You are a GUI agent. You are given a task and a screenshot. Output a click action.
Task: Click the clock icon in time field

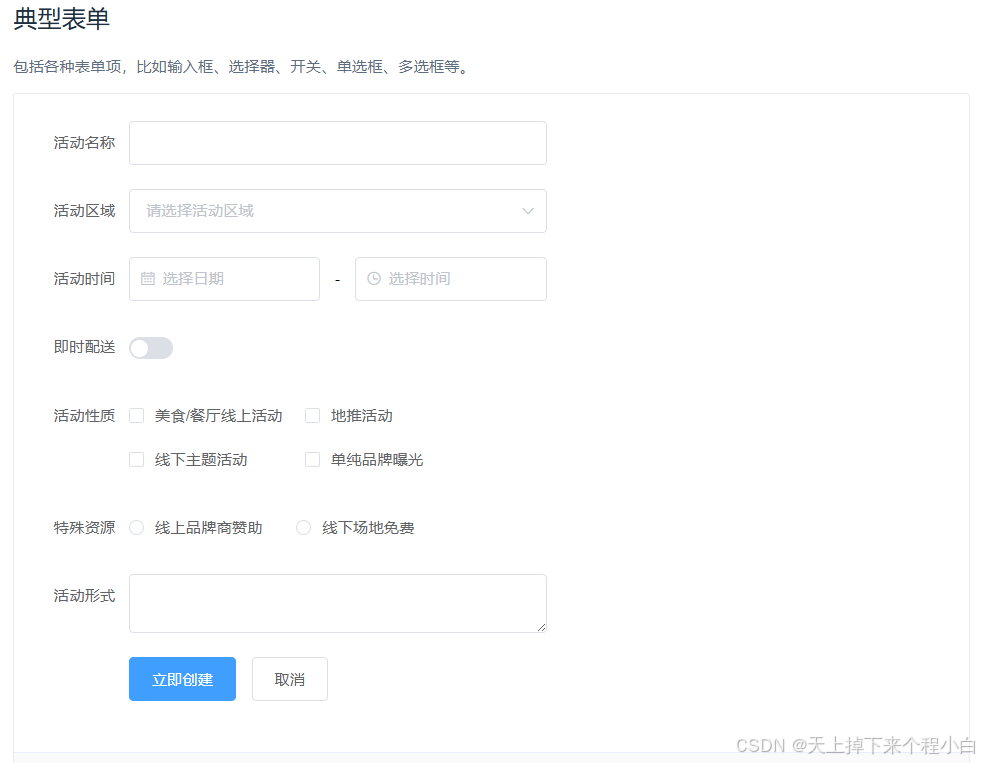[x=374, y=279]
